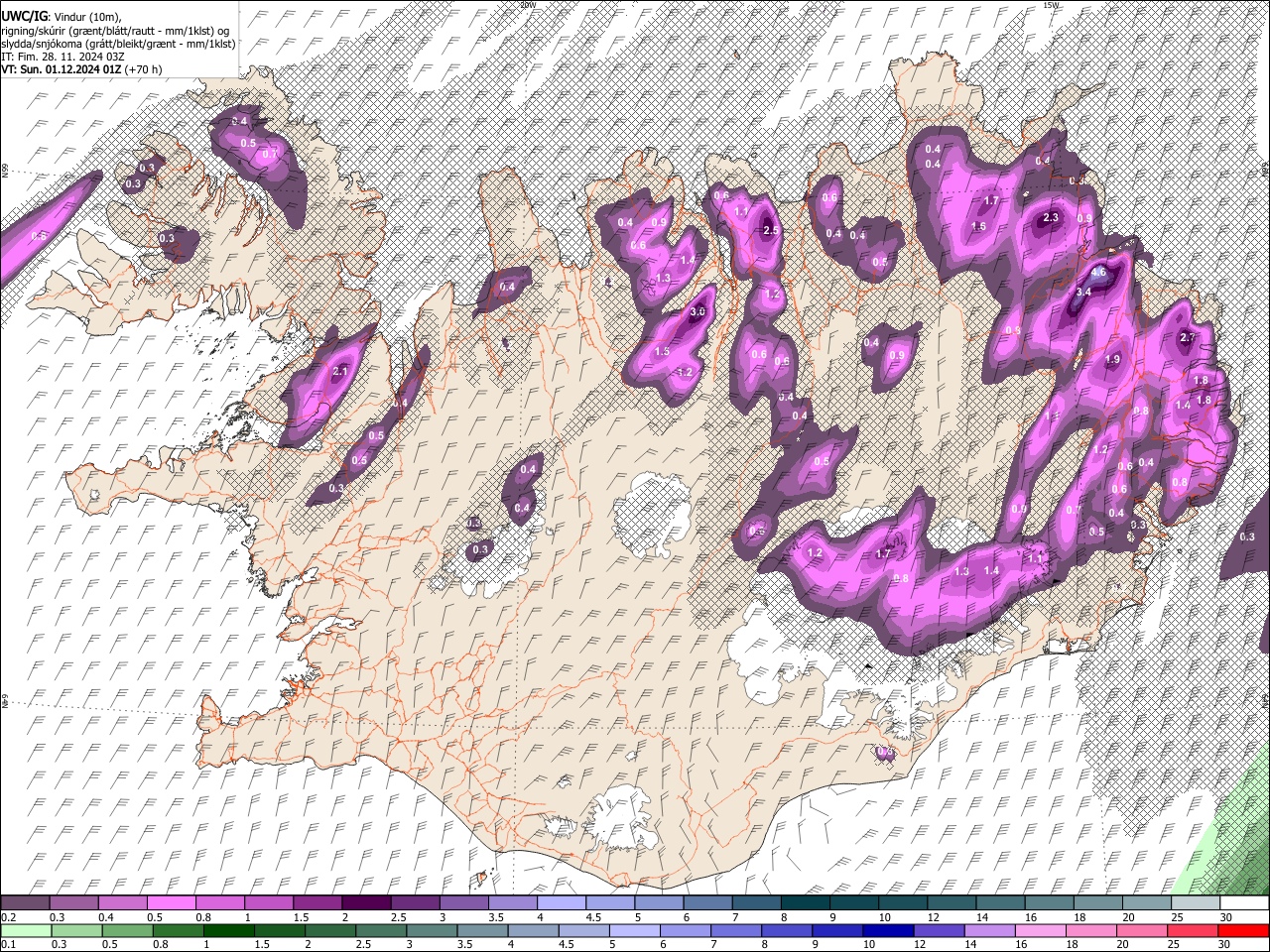Click the light pink 16–18 rain scale swatch
Image resolution: width=1270 pixels, height=952 pixels.
1041,930
